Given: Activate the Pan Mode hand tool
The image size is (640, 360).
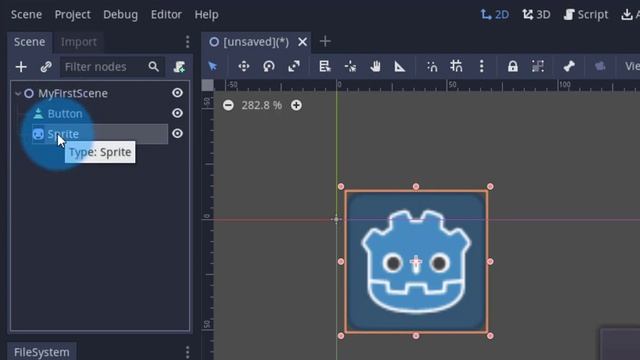Looking at the screenshot, I should pyautogui.click(x=375, y=66).
